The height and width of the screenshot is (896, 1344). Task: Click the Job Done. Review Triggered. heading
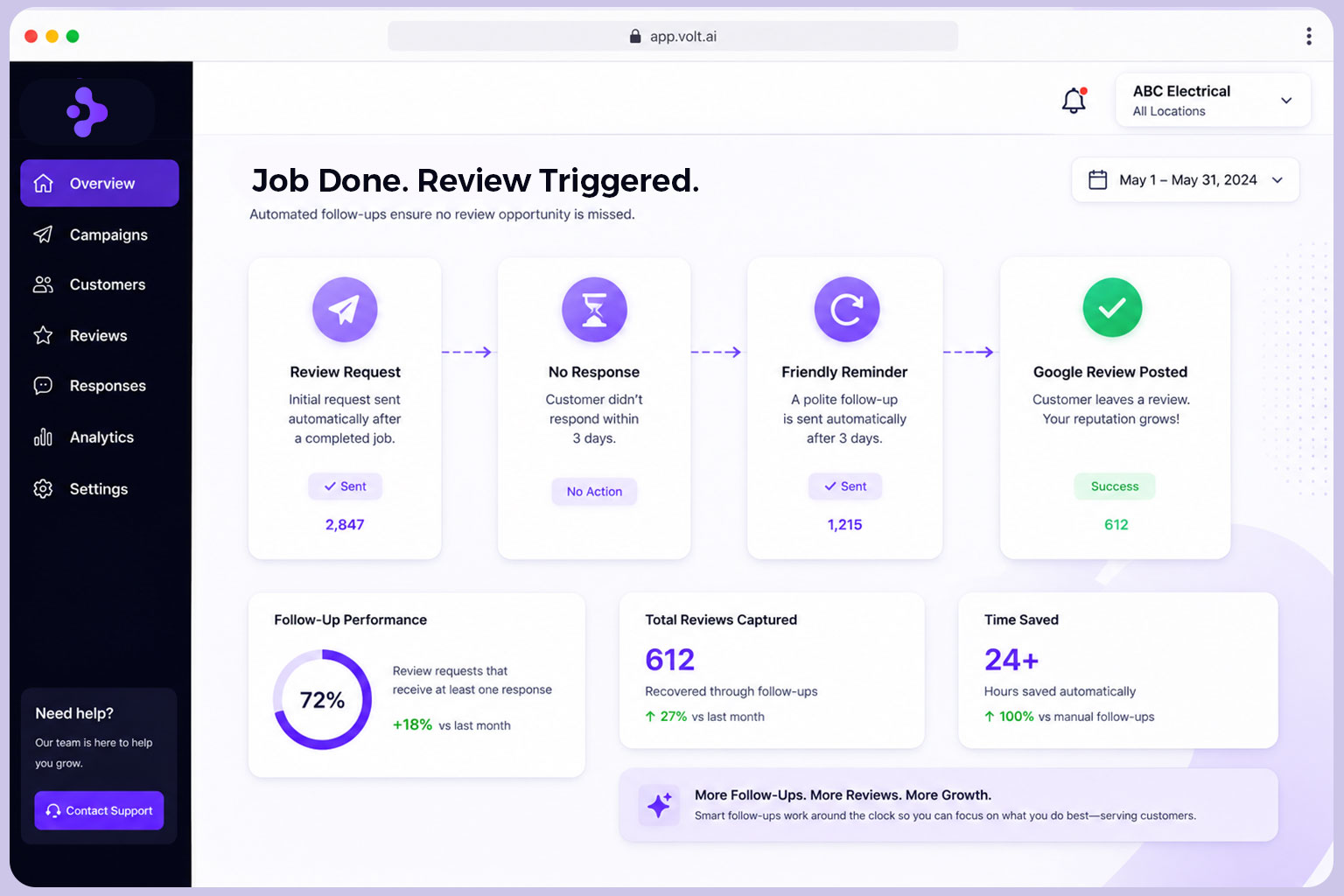[x=475, y=180]
